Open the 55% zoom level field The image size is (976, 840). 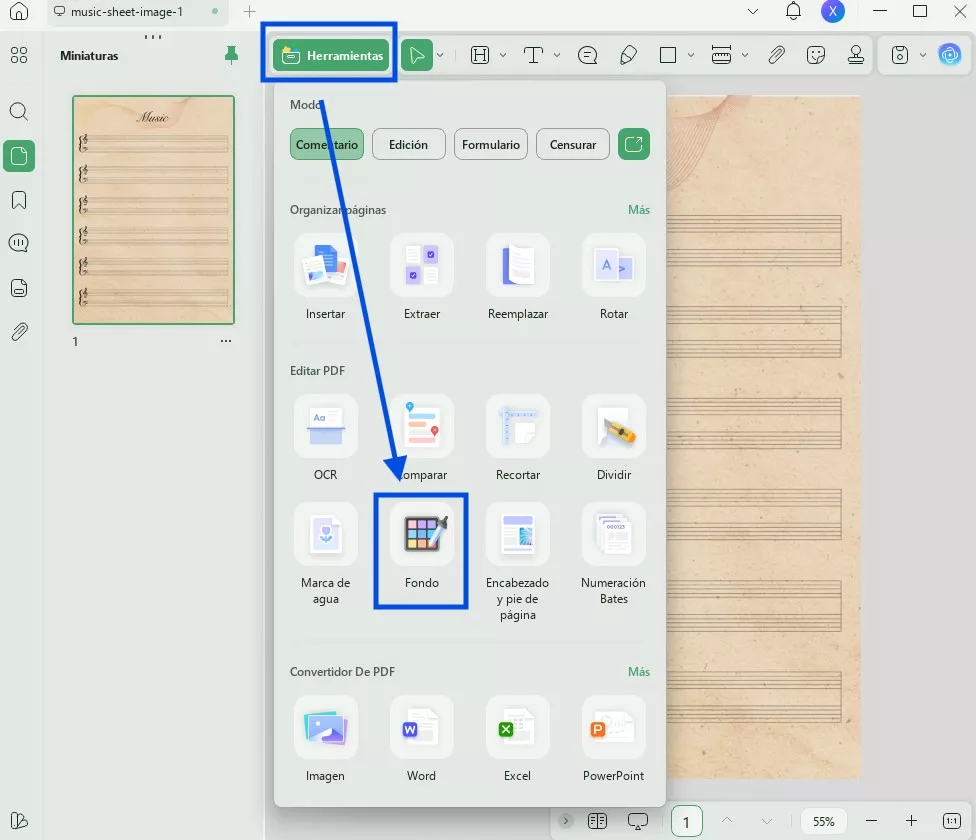824,821
